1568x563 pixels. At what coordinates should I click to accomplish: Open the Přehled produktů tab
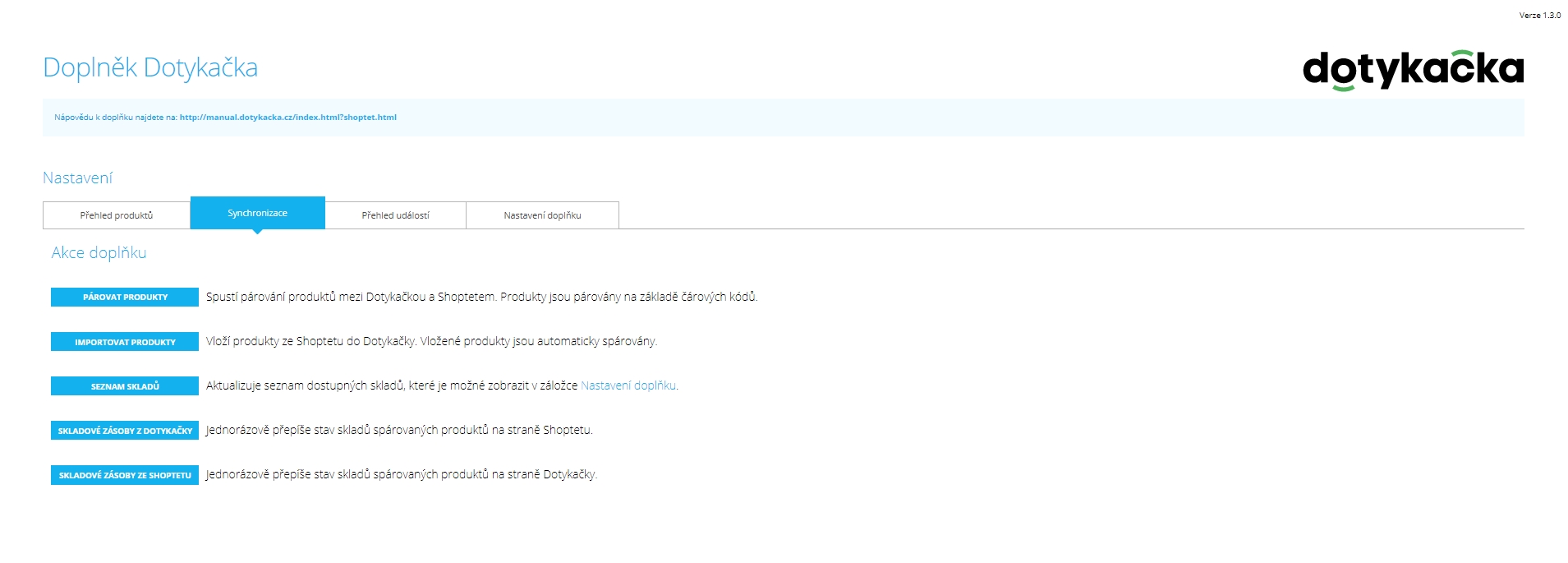click(117, 215)
